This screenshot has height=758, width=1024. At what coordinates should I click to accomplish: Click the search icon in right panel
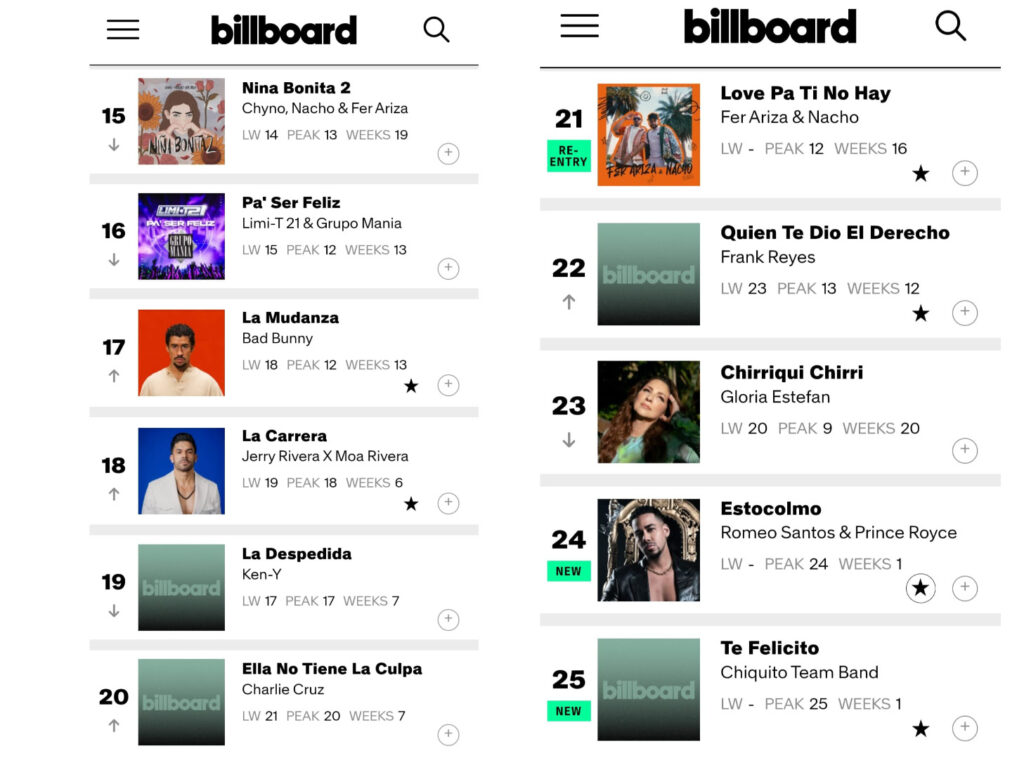pos(950,26)
